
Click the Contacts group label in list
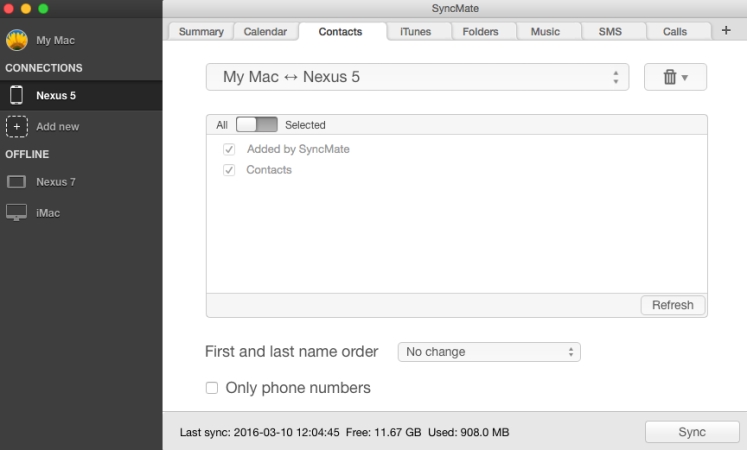[x=269, y=170]
